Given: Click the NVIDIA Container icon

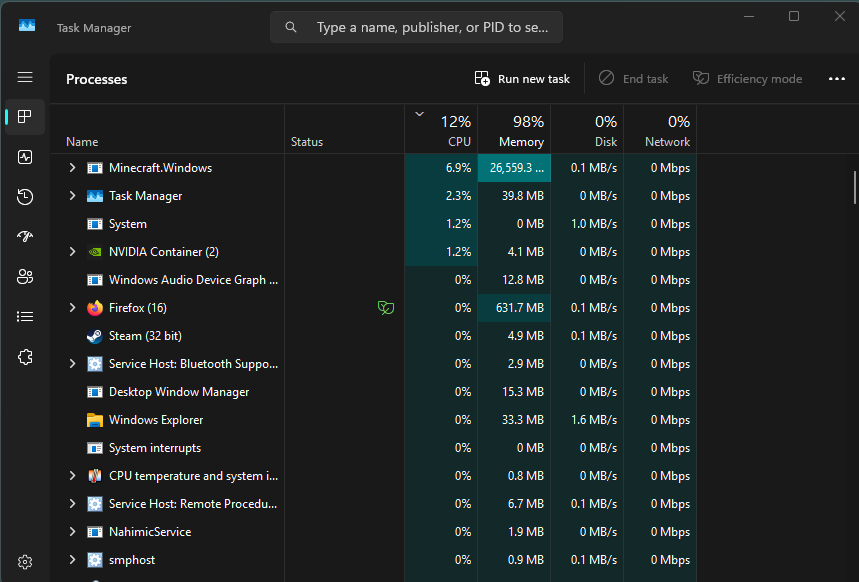Looking at the screenshot, I should tap(95, 252).
